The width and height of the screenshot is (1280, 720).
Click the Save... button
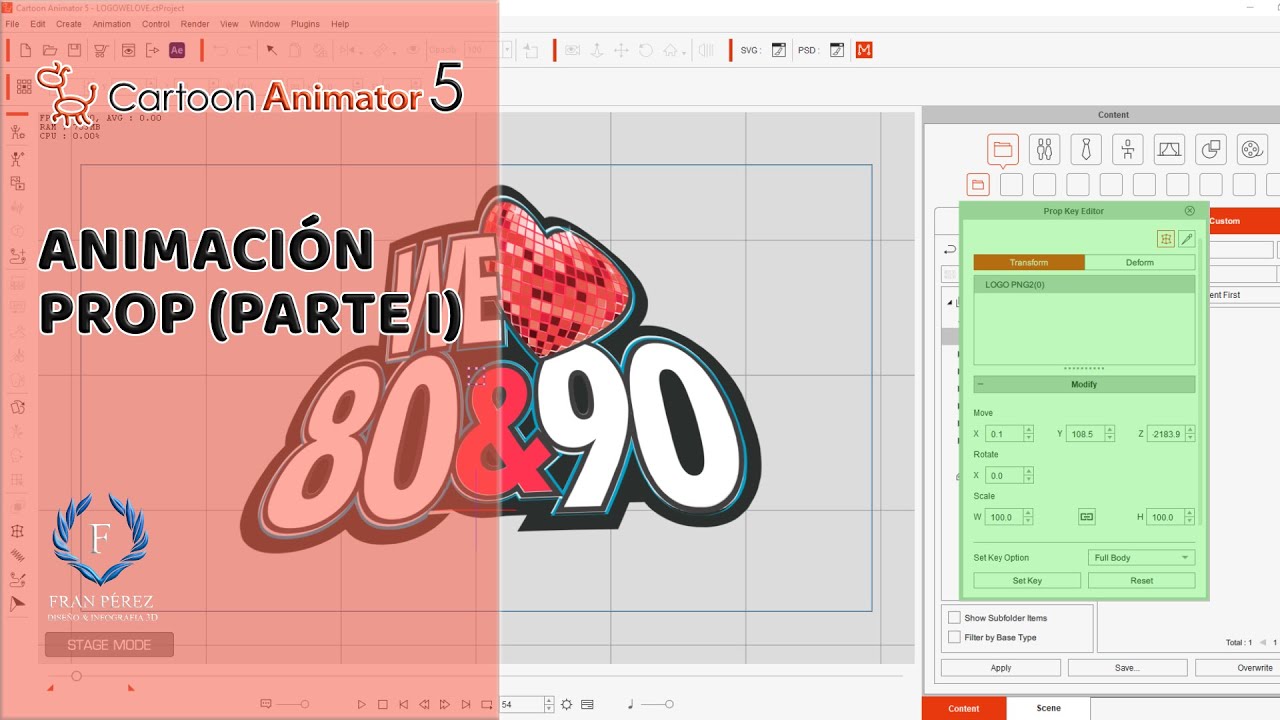1128,668
